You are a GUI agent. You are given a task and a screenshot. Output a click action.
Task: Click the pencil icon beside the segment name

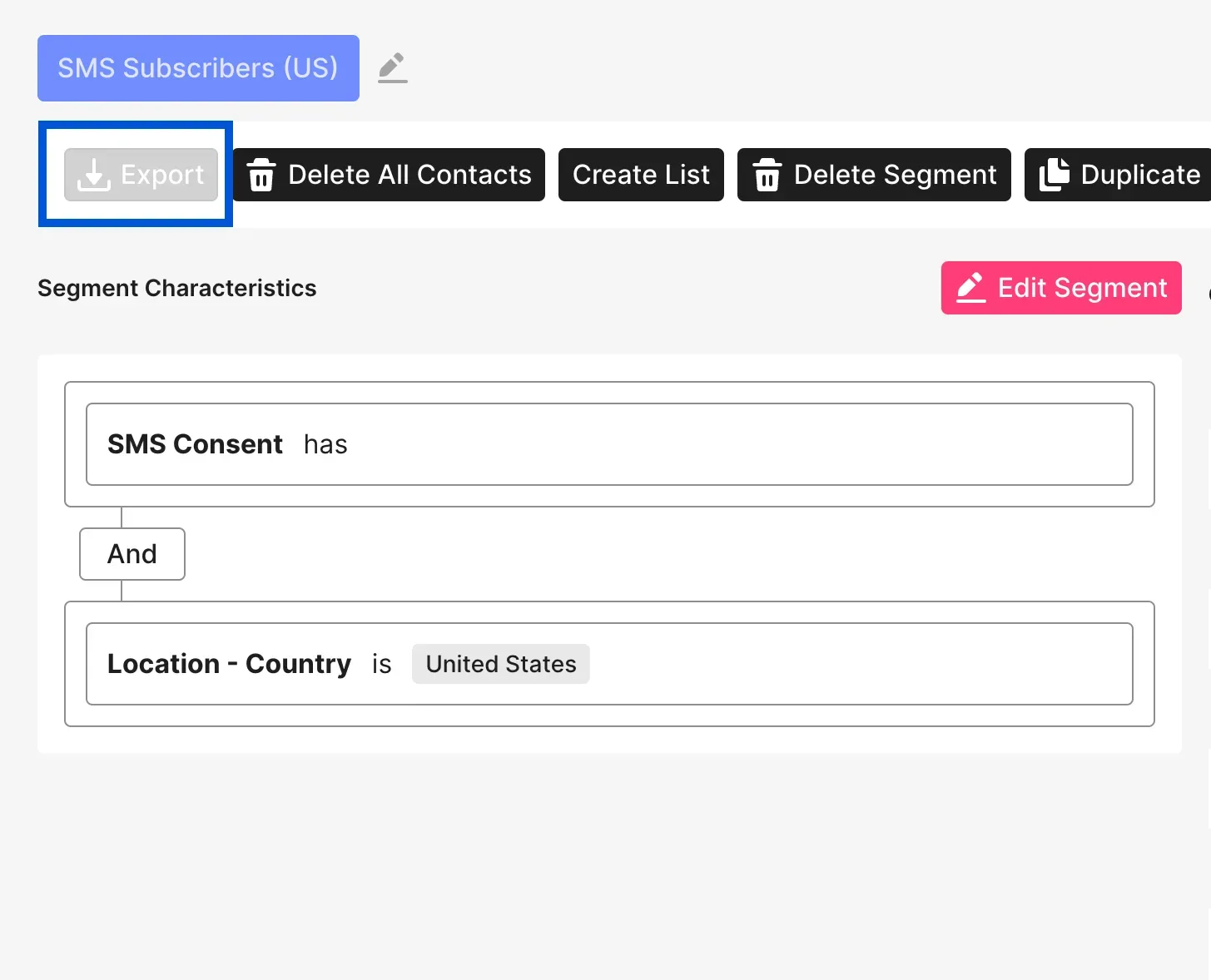(x=392, y=67)
